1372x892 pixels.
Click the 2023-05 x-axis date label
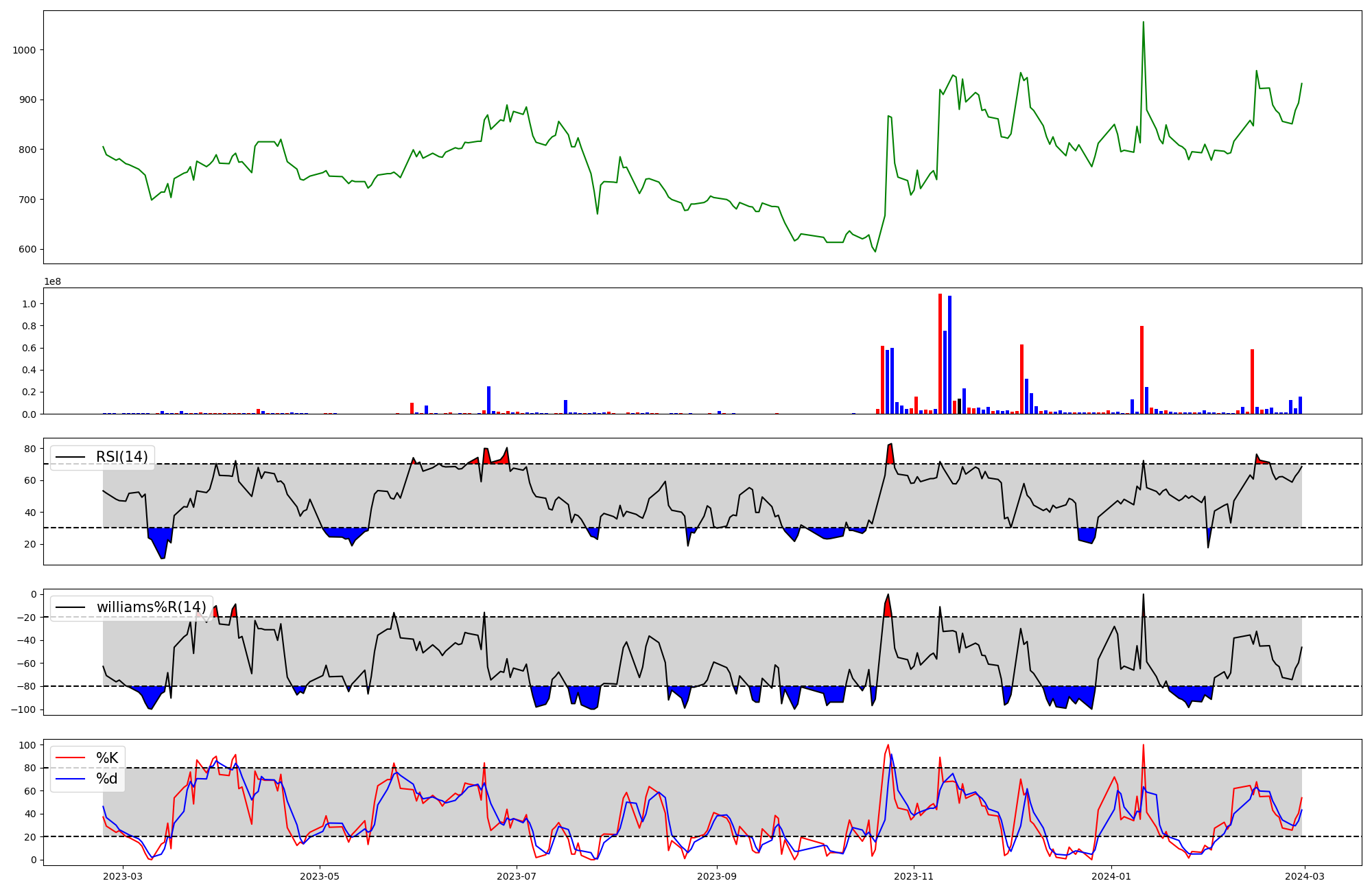click(320, 876)
